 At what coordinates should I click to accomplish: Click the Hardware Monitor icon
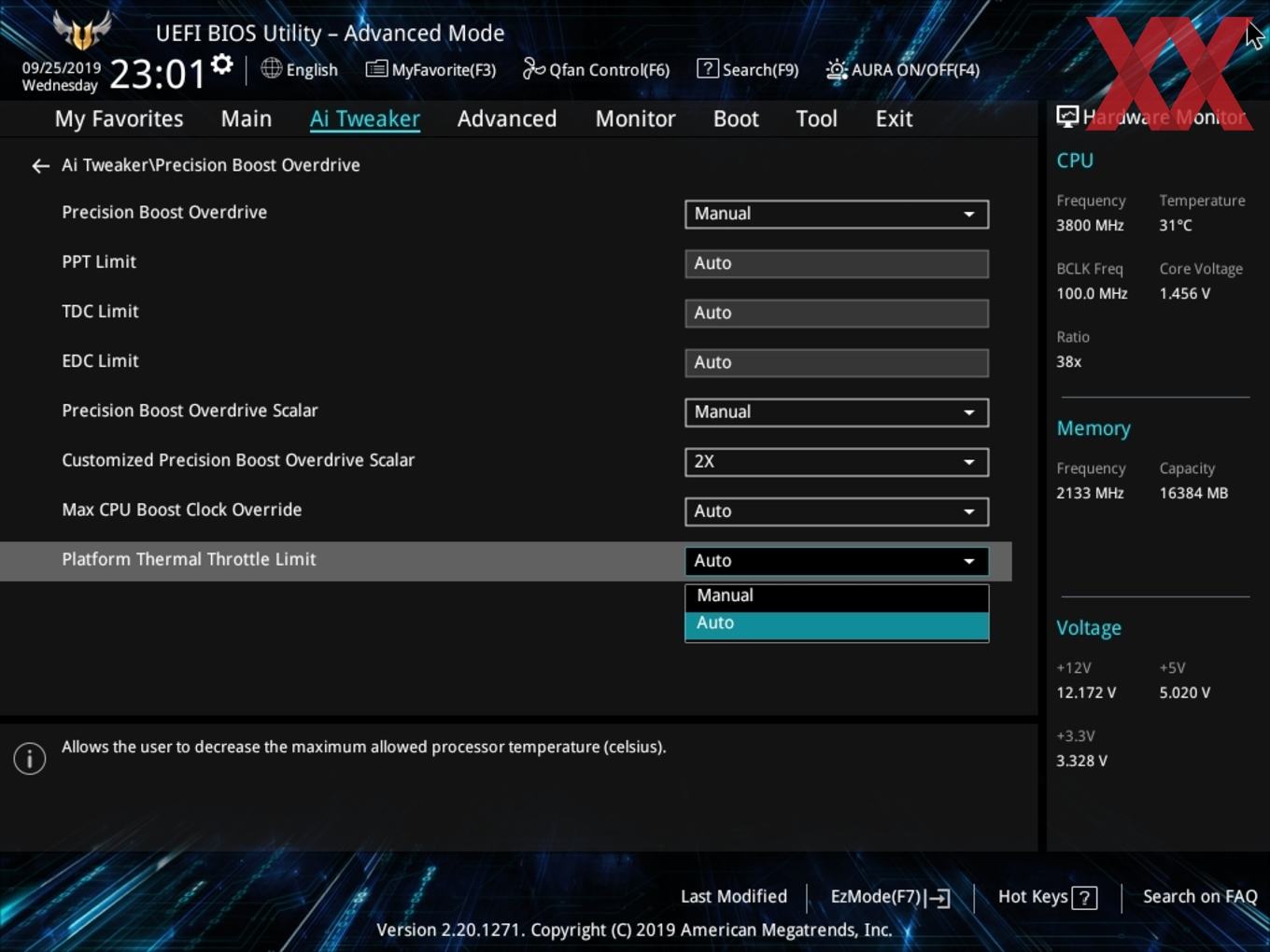tap(1067, 117)
